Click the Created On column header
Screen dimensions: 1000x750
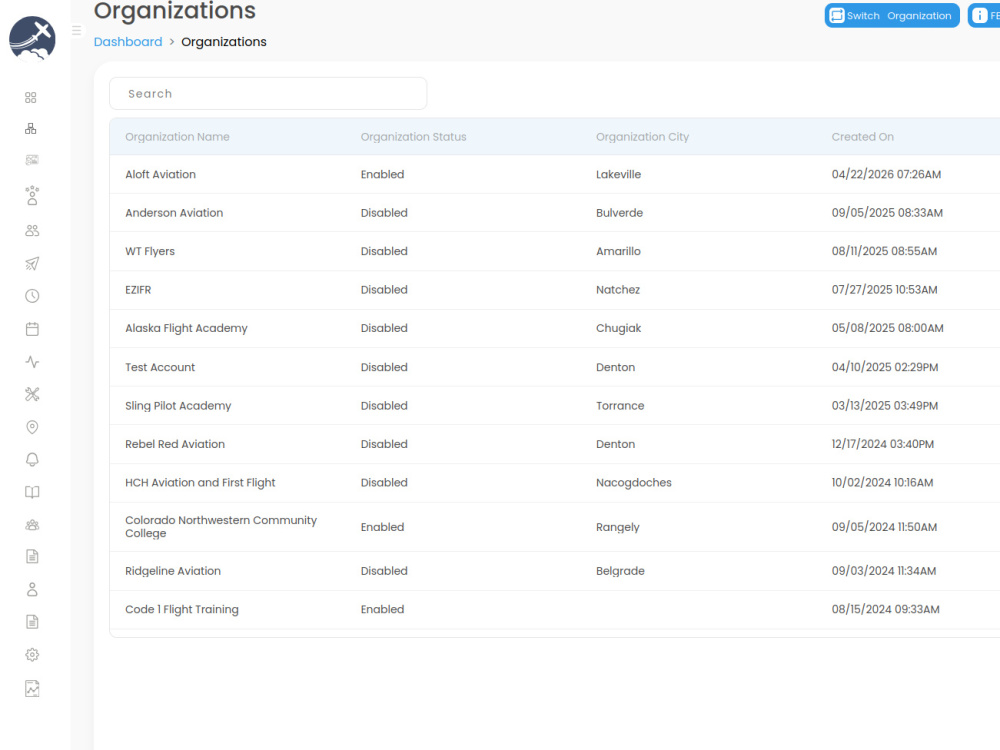coord(862,136)
